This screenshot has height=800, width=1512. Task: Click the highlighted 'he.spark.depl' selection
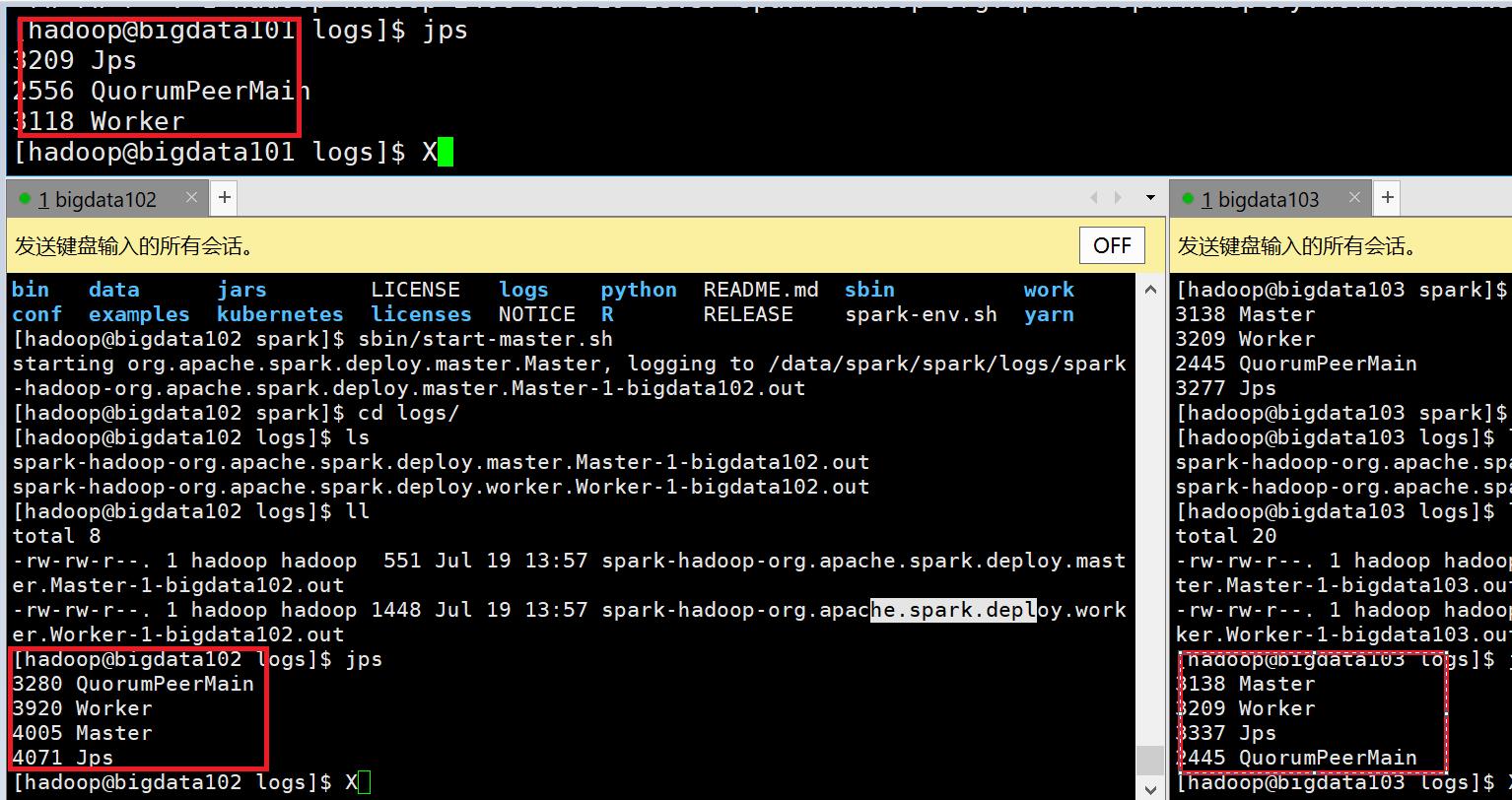coord(953,610)
